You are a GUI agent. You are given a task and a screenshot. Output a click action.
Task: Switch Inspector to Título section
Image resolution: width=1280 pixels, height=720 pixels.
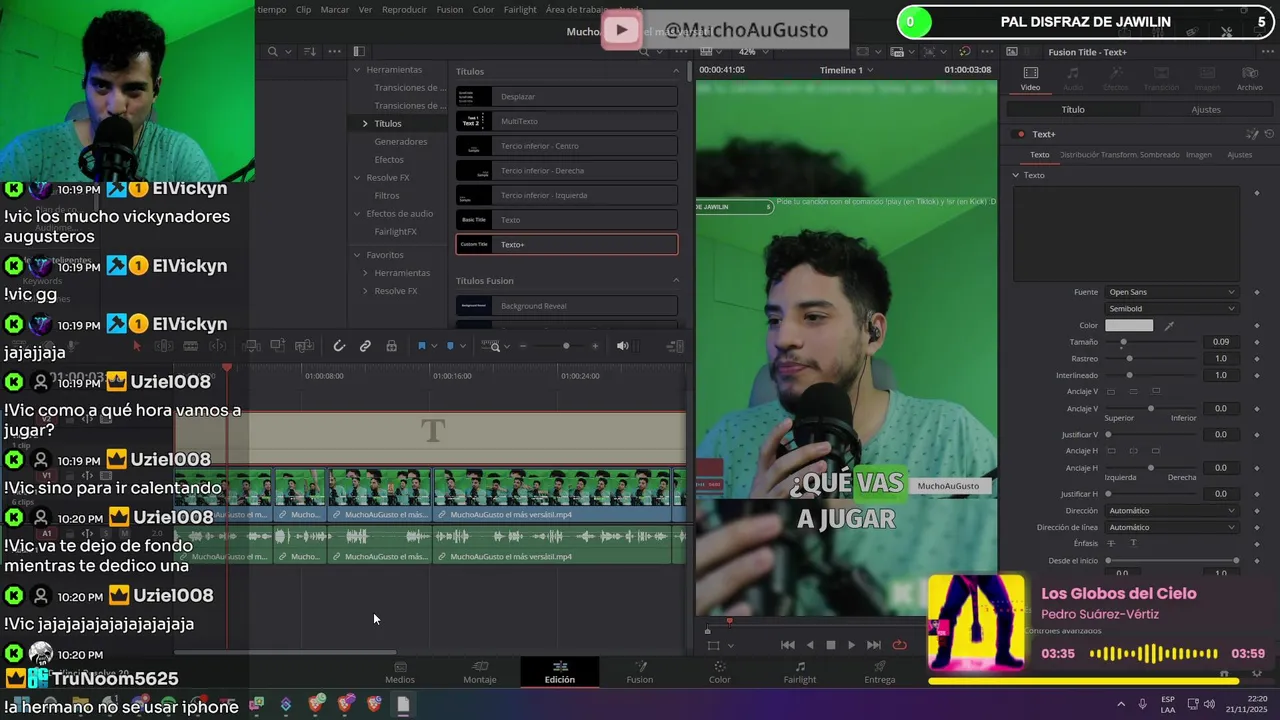[1073, 110]
